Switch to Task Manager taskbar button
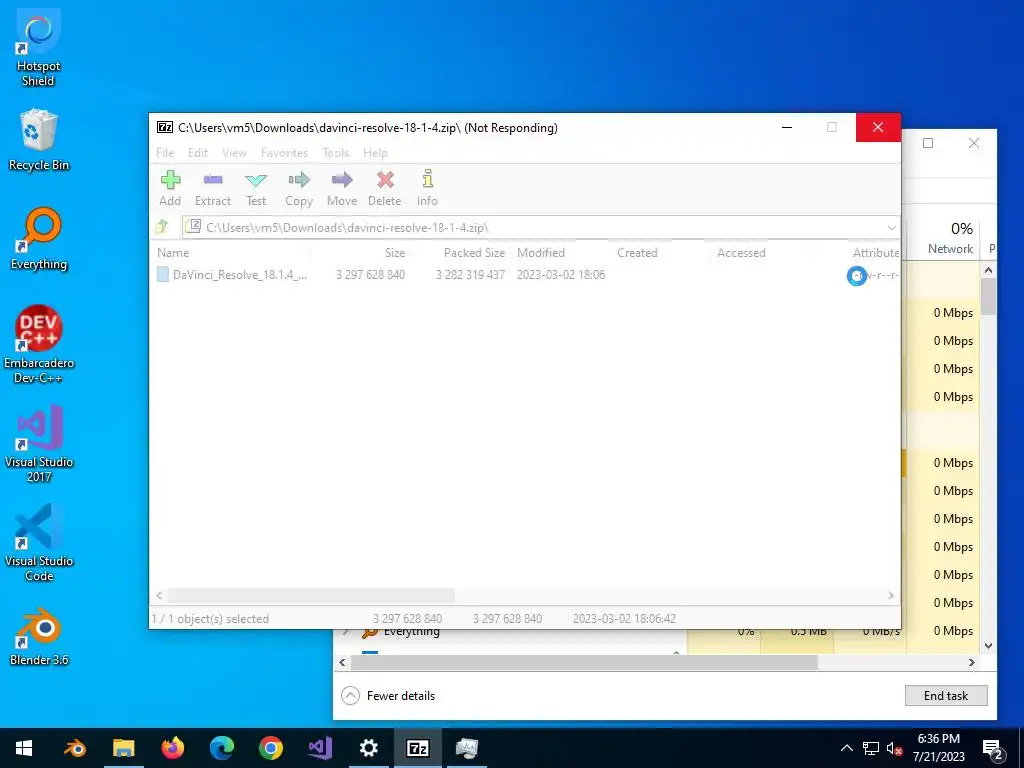1024x768 pixels. coord(466,748)
